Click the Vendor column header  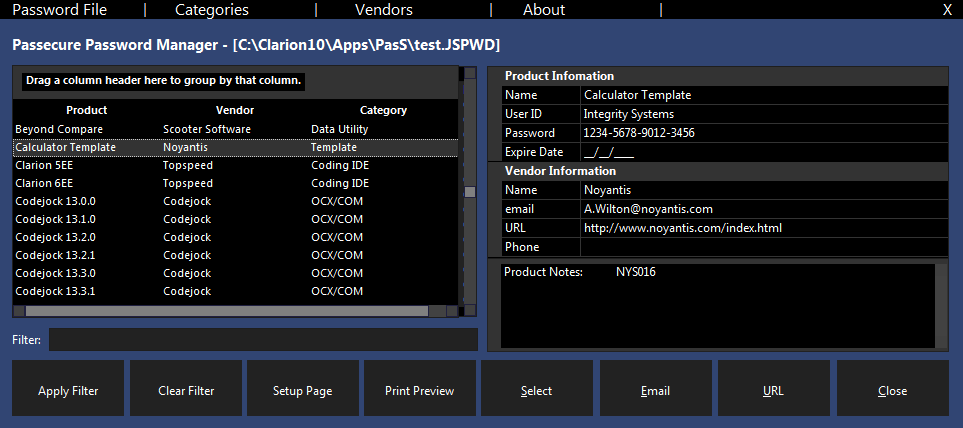tap(235, 110)
